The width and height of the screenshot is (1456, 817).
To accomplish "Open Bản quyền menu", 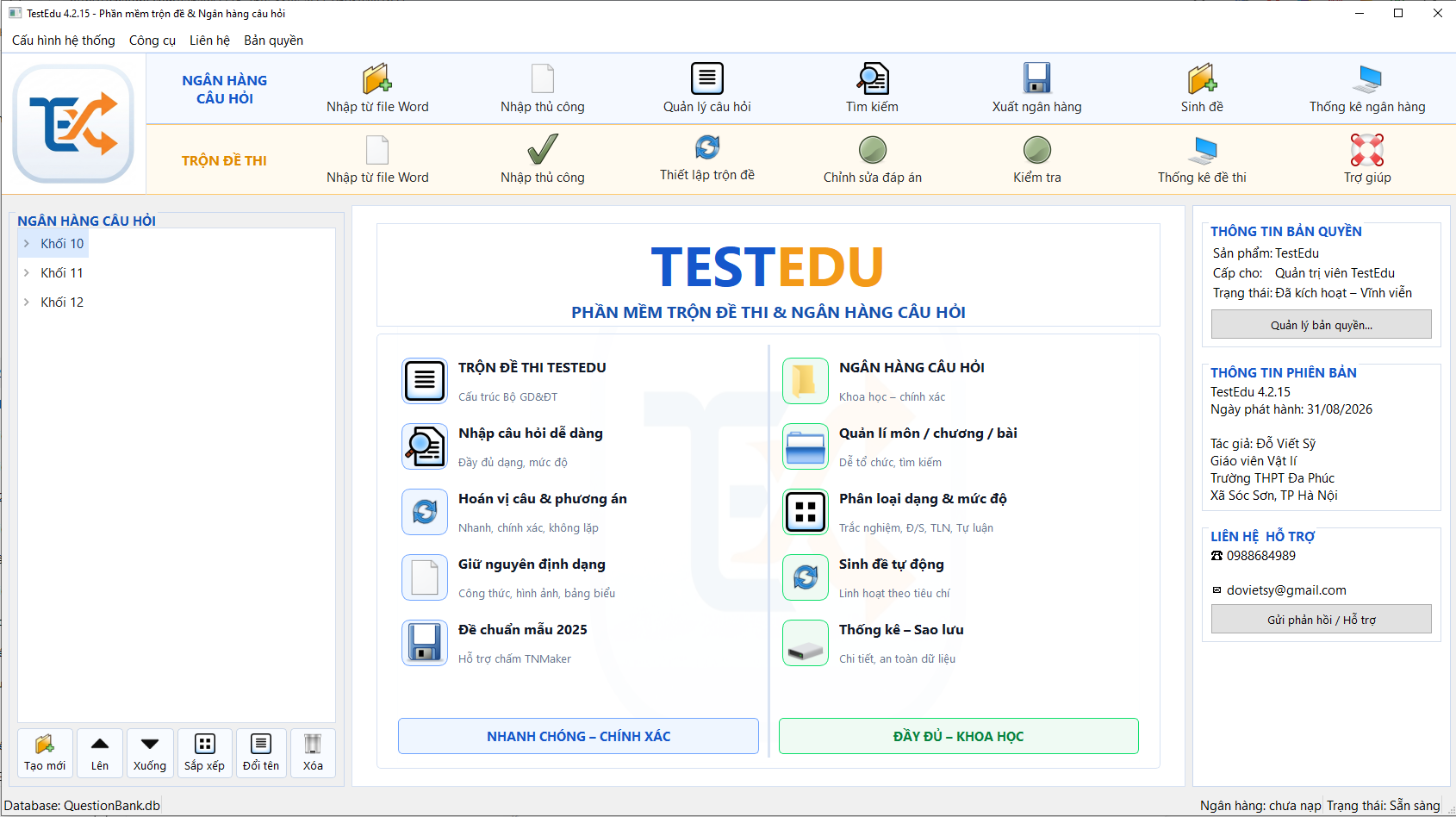I will [274, 41].
